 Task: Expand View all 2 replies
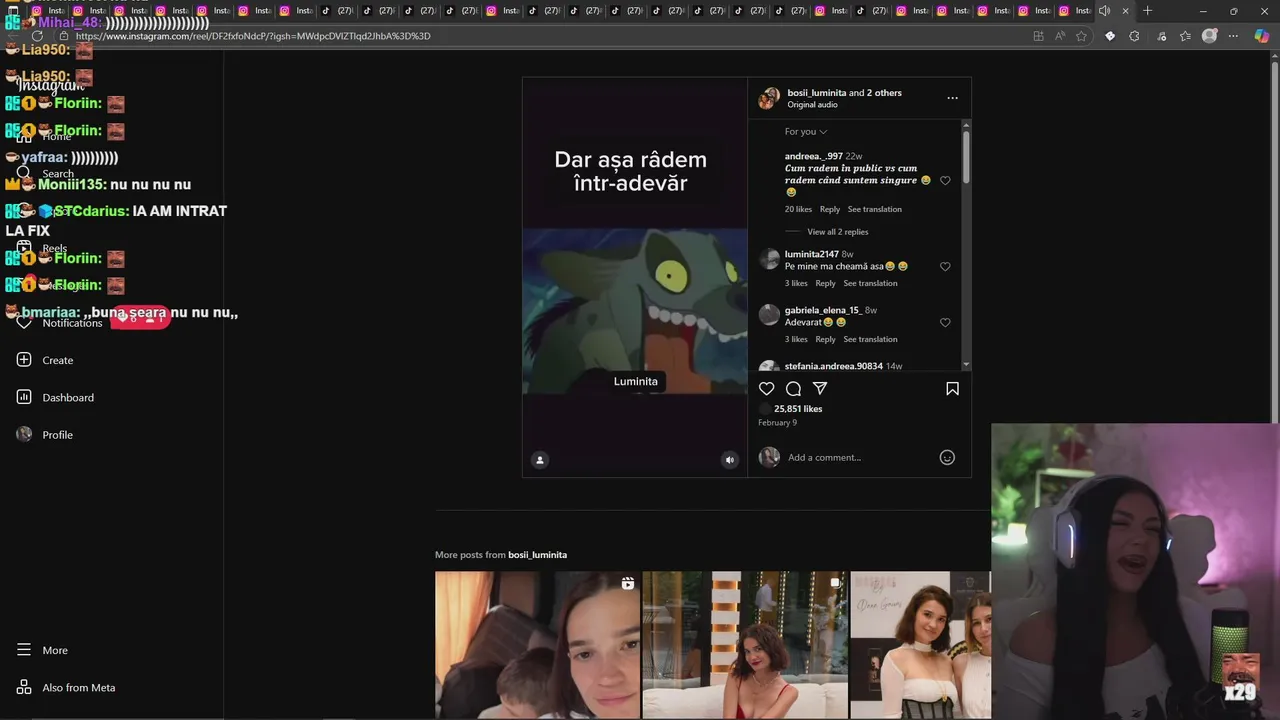click(x=837, y=232)
